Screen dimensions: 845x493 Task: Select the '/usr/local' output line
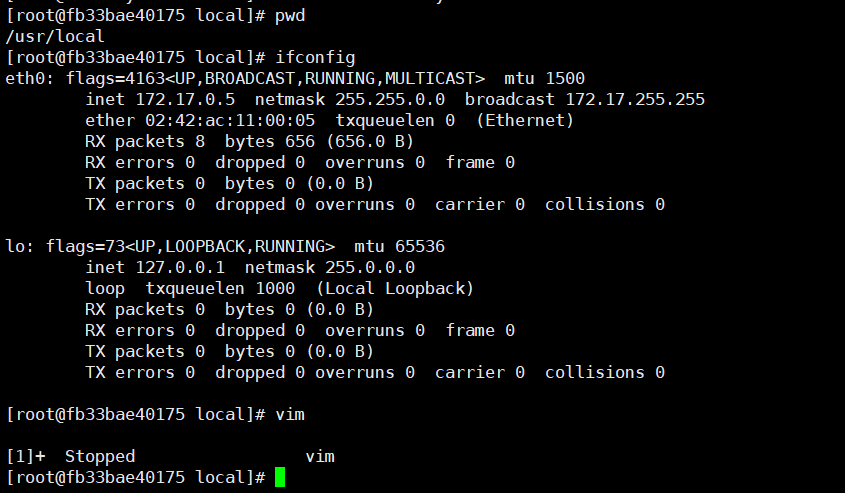coord(54,37)
